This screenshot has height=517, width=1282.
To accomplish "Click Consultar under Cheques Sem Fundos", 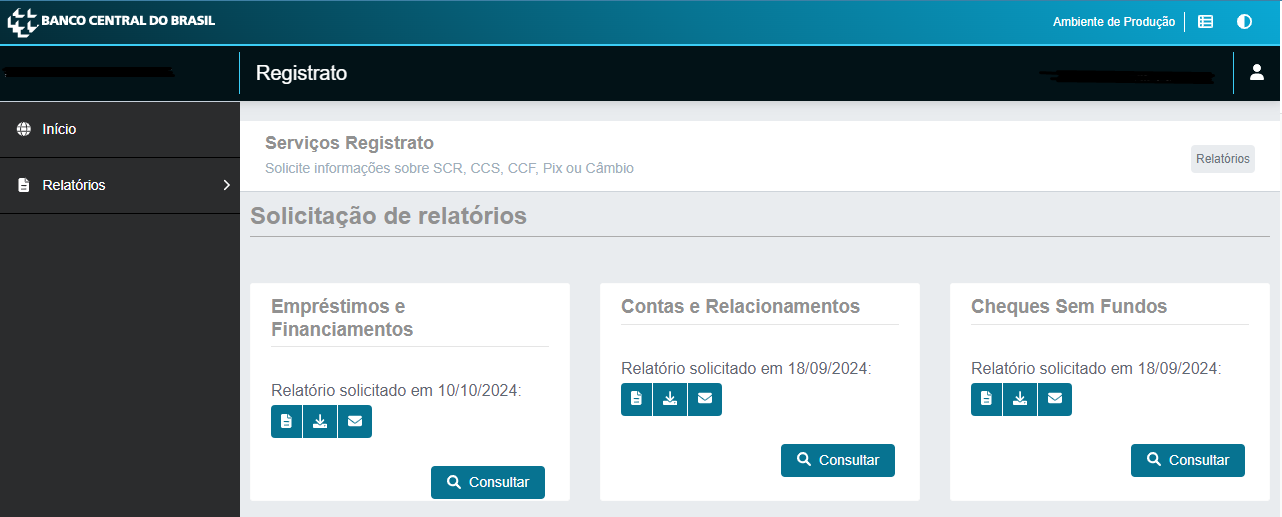I will (x=1188, y=460).
